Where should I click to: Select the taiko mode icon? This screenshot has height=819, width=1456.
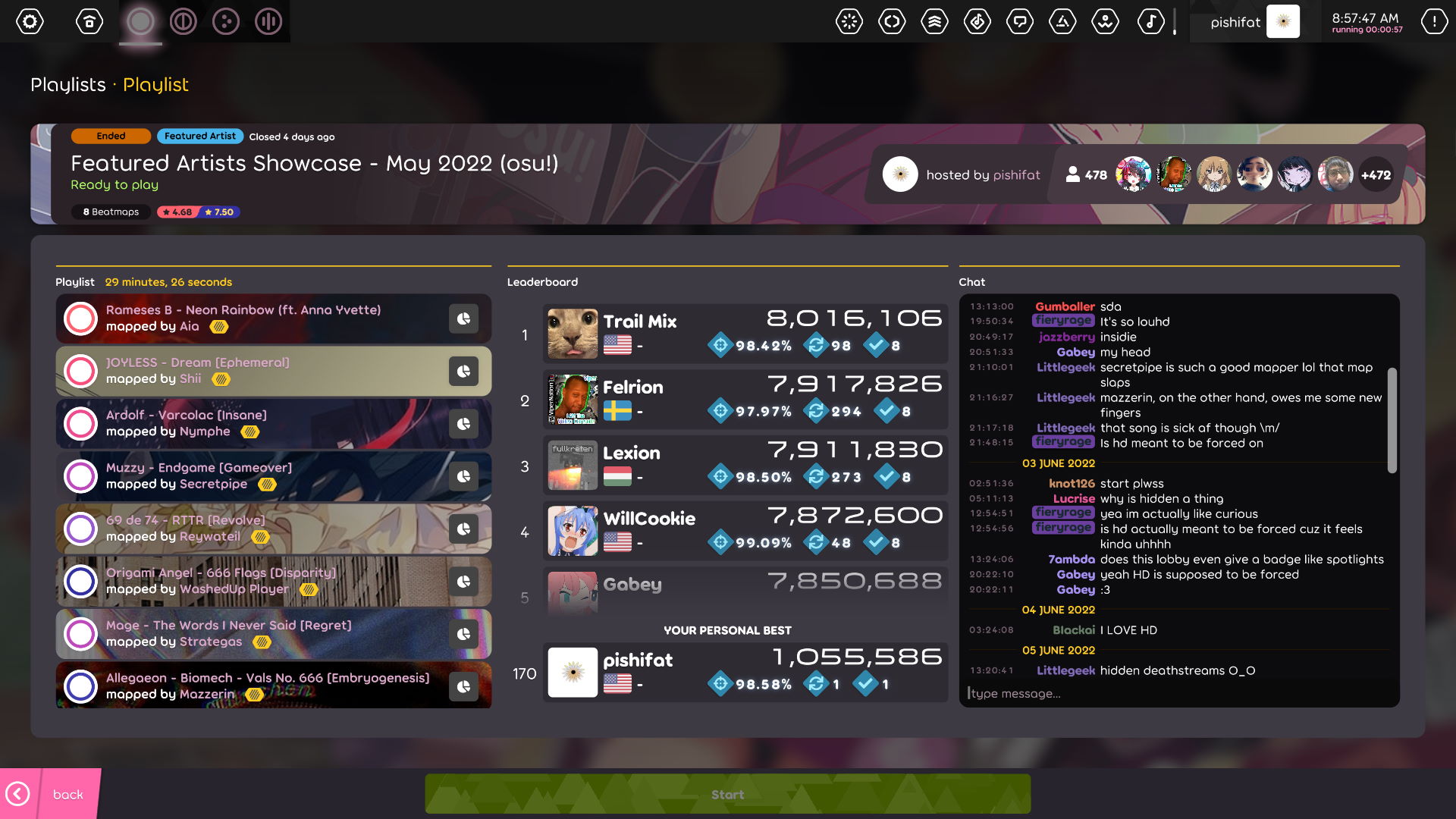[x=183, y=21]
